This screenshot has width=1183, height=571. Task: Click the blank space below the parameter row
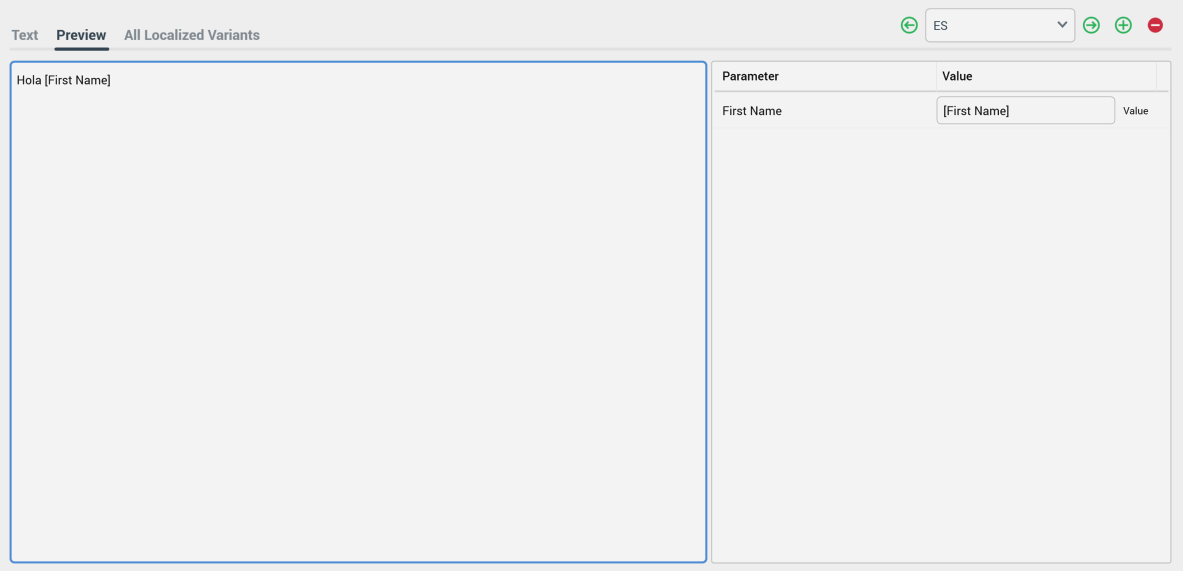pyautogui.click(x=940, y=340)
